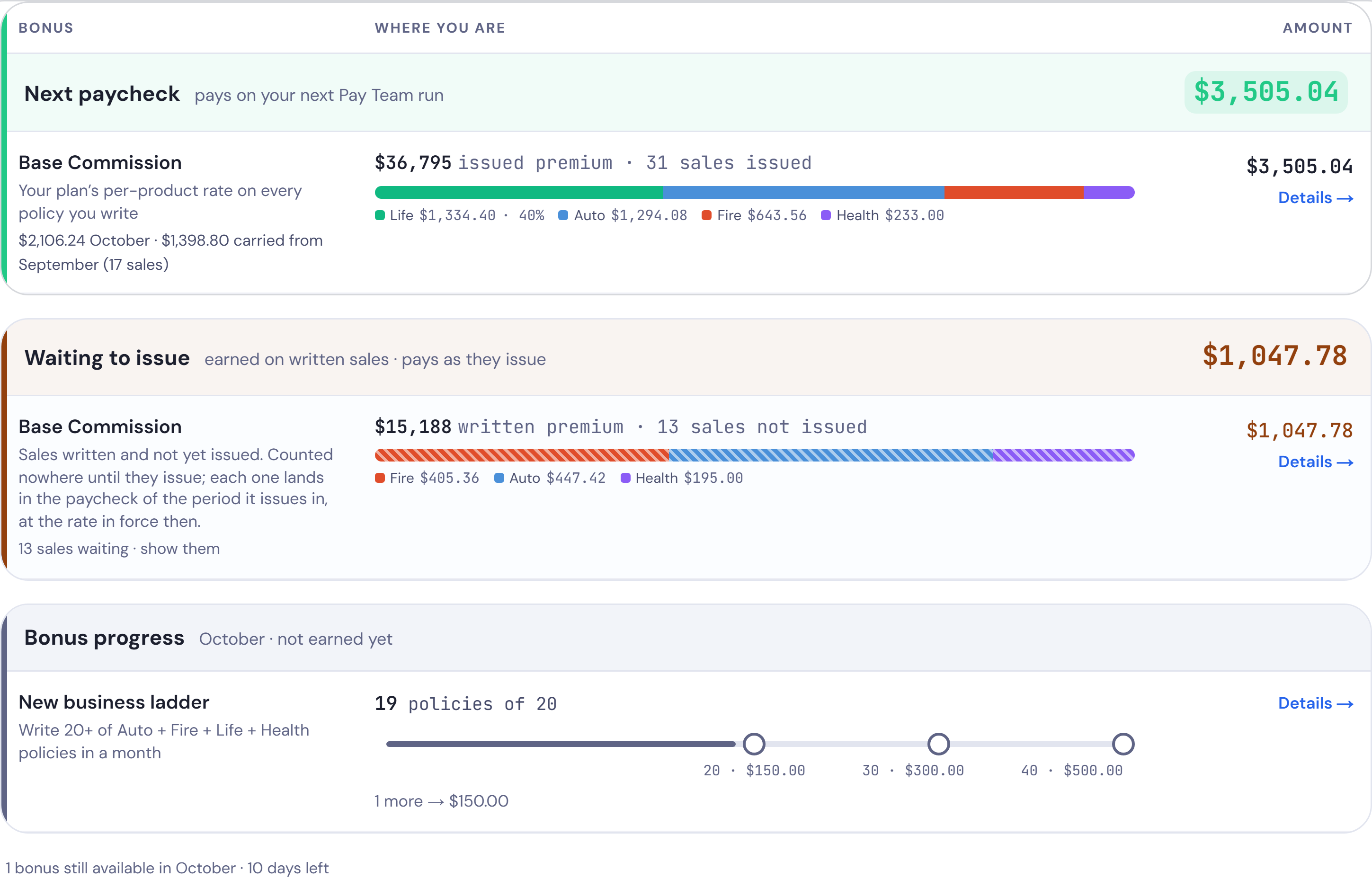Viewport: 1372px width, 879px height.
Task: Click "13 sales not issued" text
Action: click(761, 427)
